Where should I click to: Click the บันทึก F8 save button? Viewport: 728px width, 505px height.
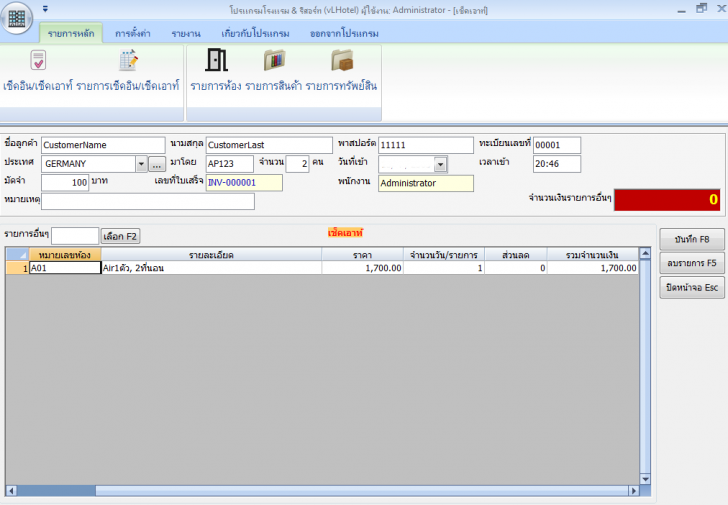pyautogui.click(x=692, y=240)
